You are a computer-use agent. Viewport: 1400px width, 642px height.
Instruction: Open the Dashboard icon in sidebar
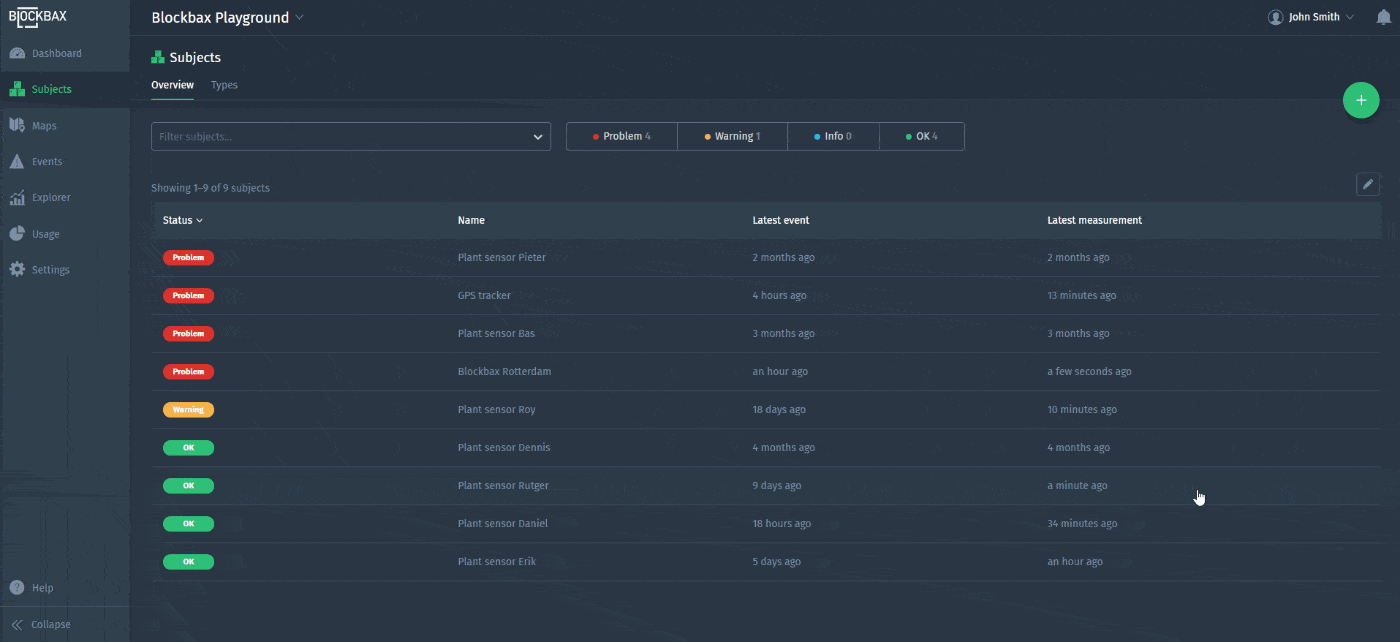click(17, 53)
